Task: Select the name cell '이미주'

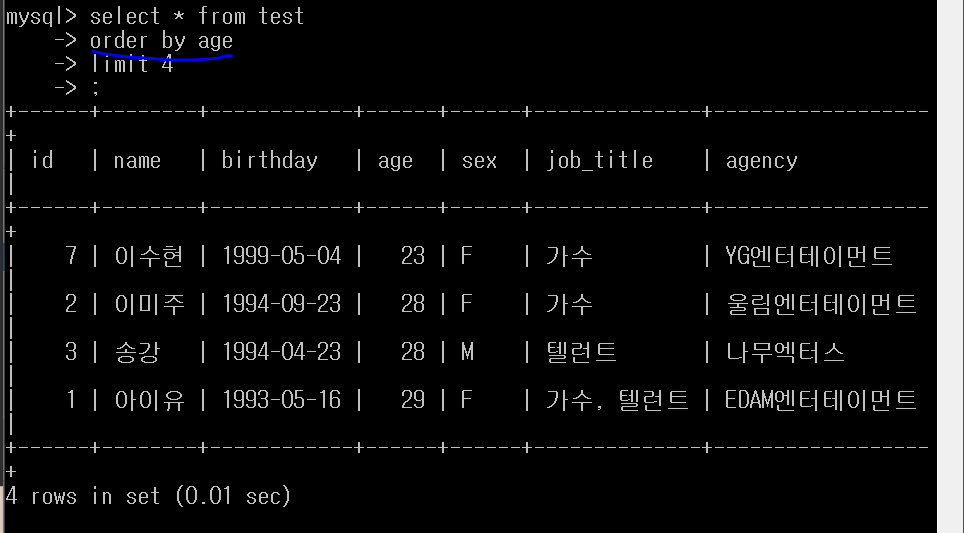Action: [149, 304]
